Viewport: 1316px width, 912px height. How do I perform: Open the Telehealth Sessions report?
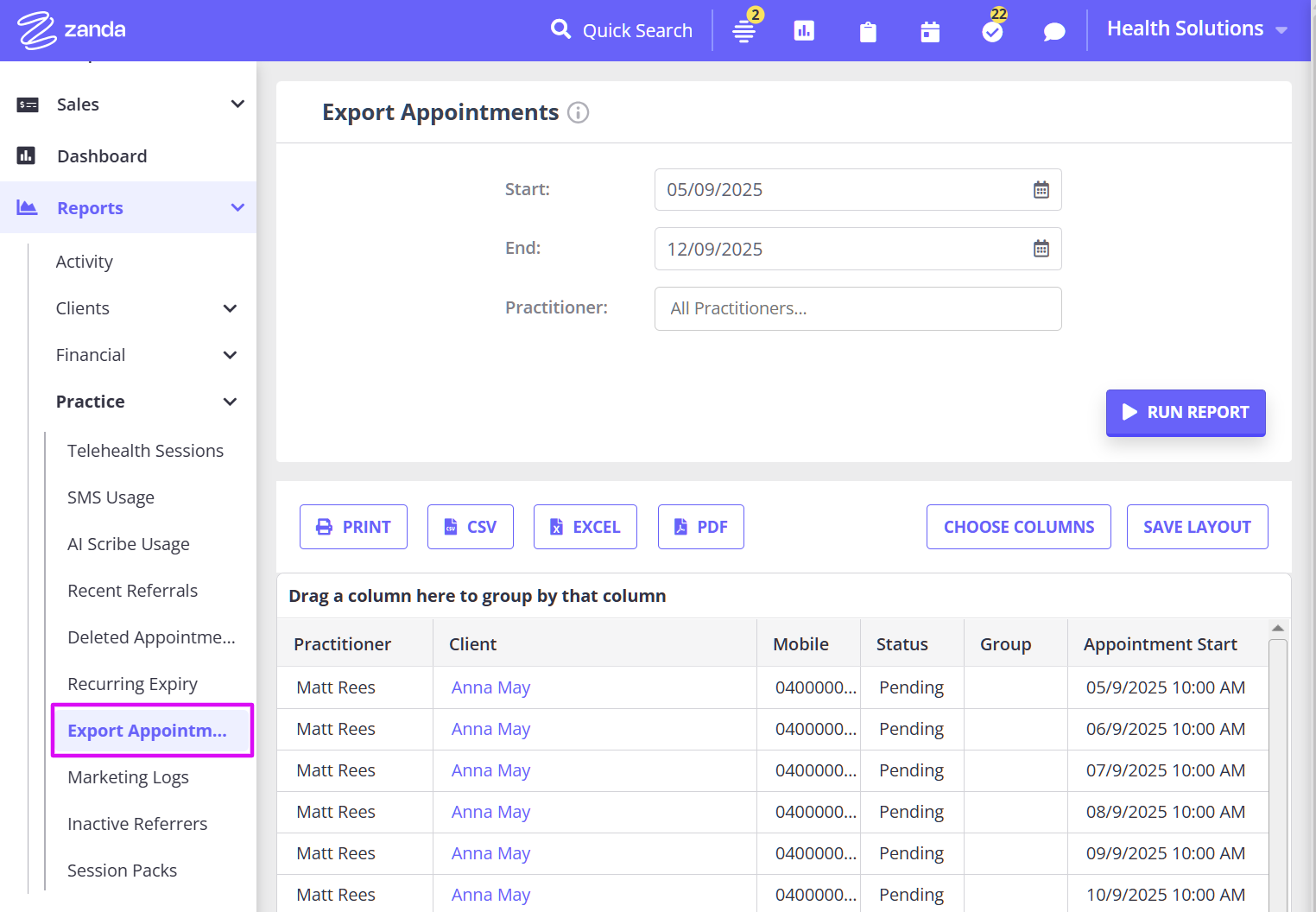tap(145, 451)
